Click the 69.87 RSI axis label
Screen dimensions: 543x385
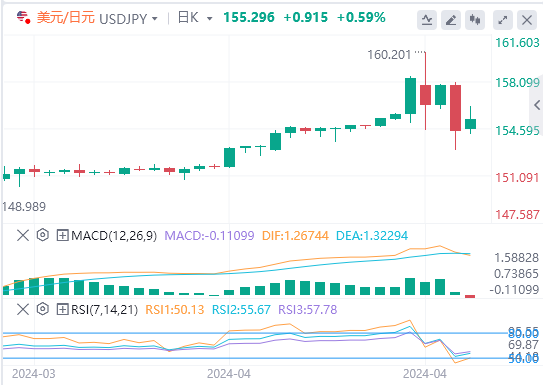pyautogui.click(x=523, y=345)
